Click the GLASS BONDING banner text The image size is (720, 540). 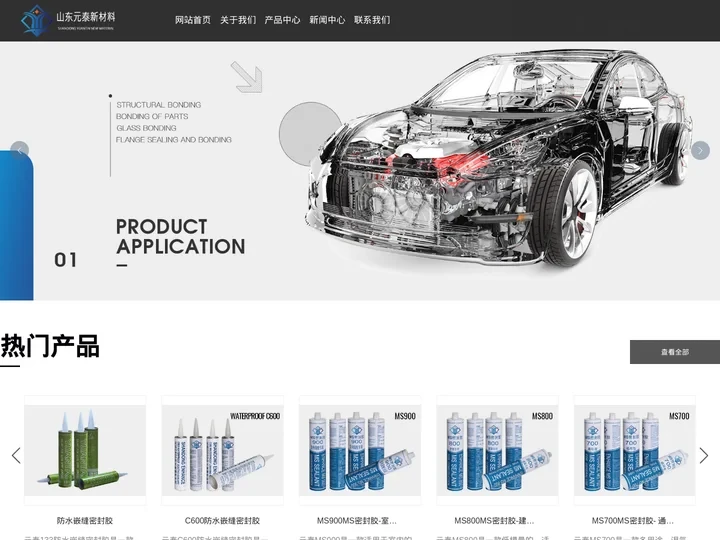tap(146, 128)
